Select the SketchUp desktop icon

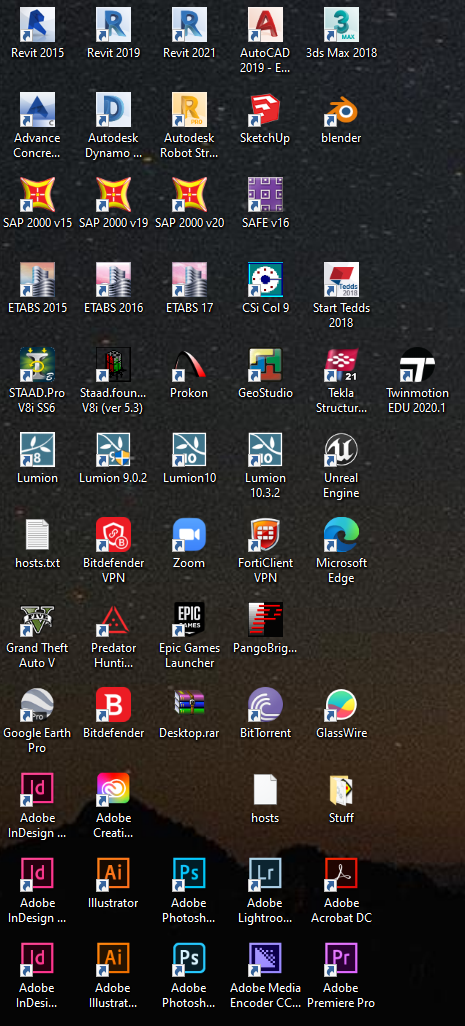(x=265, y=110)
